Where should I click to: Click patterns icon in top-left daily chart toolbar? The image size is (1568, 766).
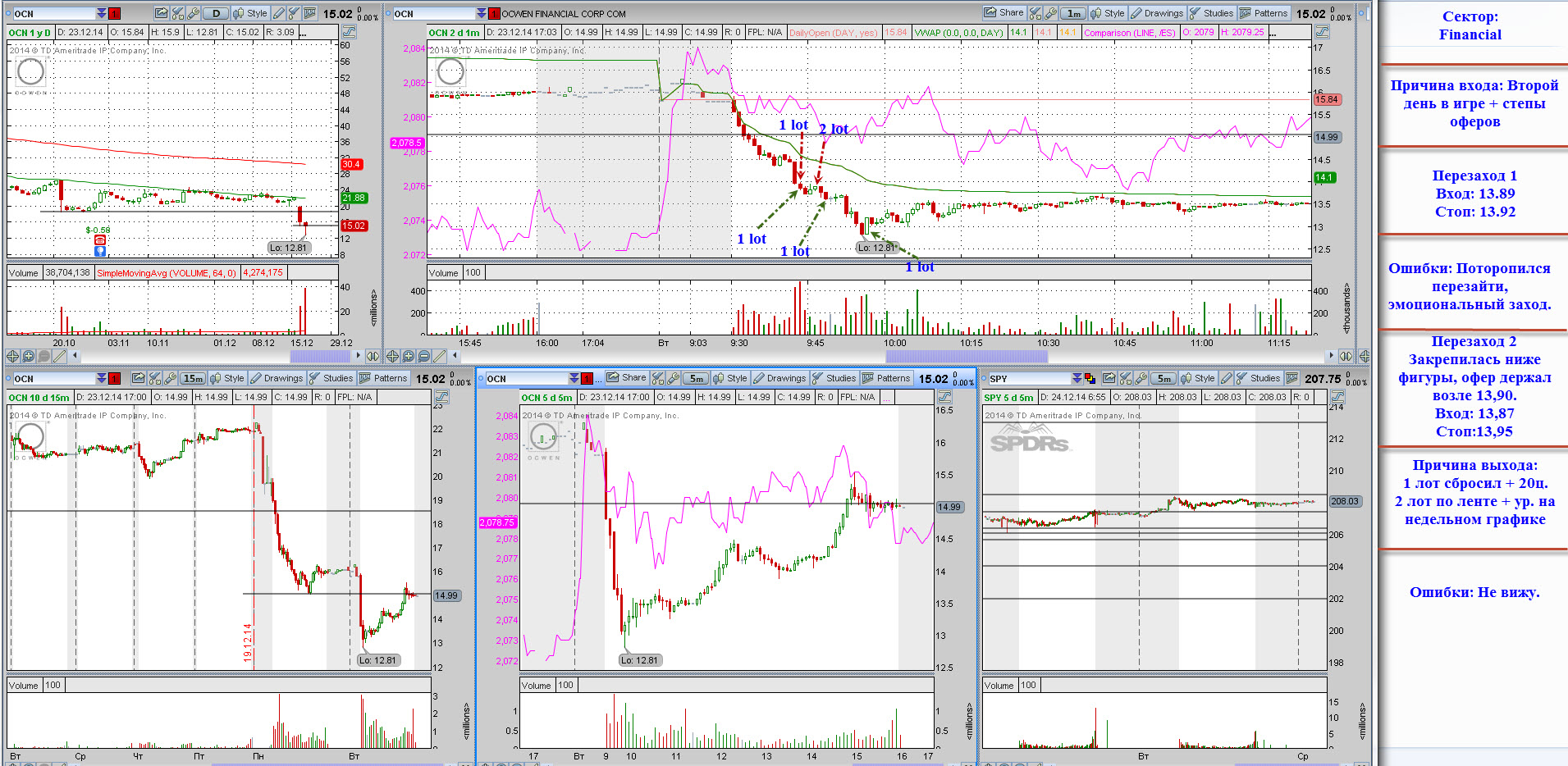coord(309,13)
